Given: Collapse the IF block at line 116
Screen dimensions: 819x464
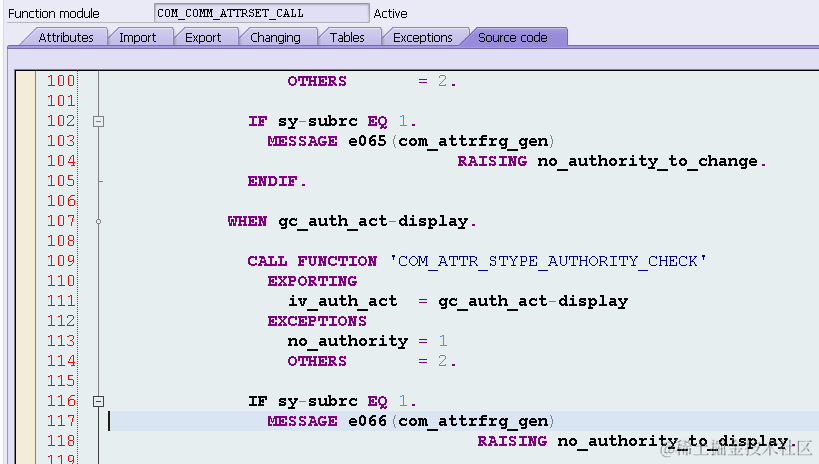Looking at the screenshot, I should [98, 402].
